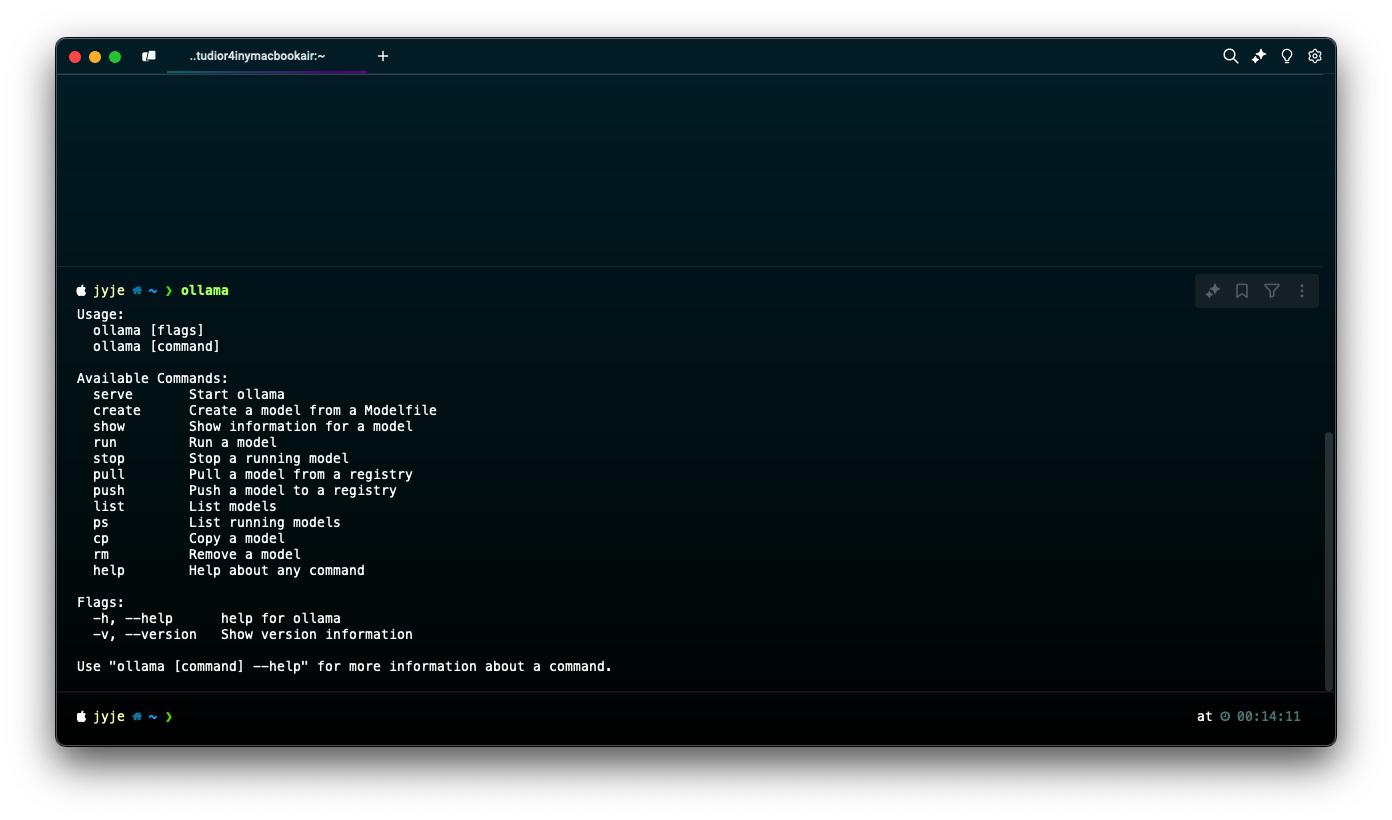The width and height of the screenshot is (1392, 820).
Task: Click 'List models' description
Action: click(233, 506)
